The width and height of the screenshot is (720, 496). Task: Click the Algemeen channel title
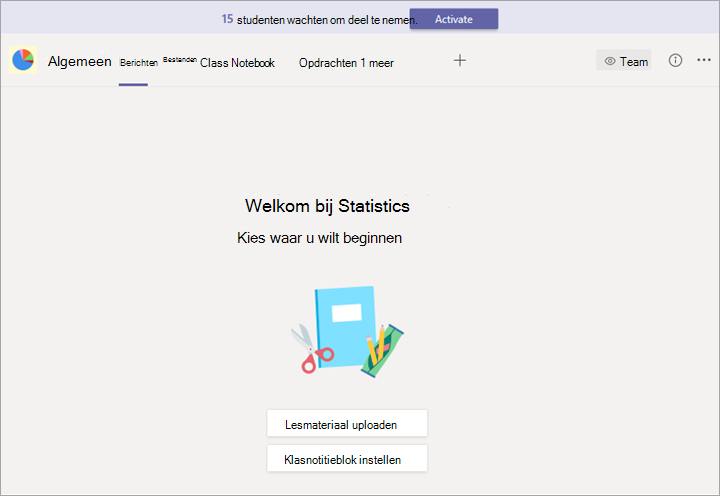79,61
